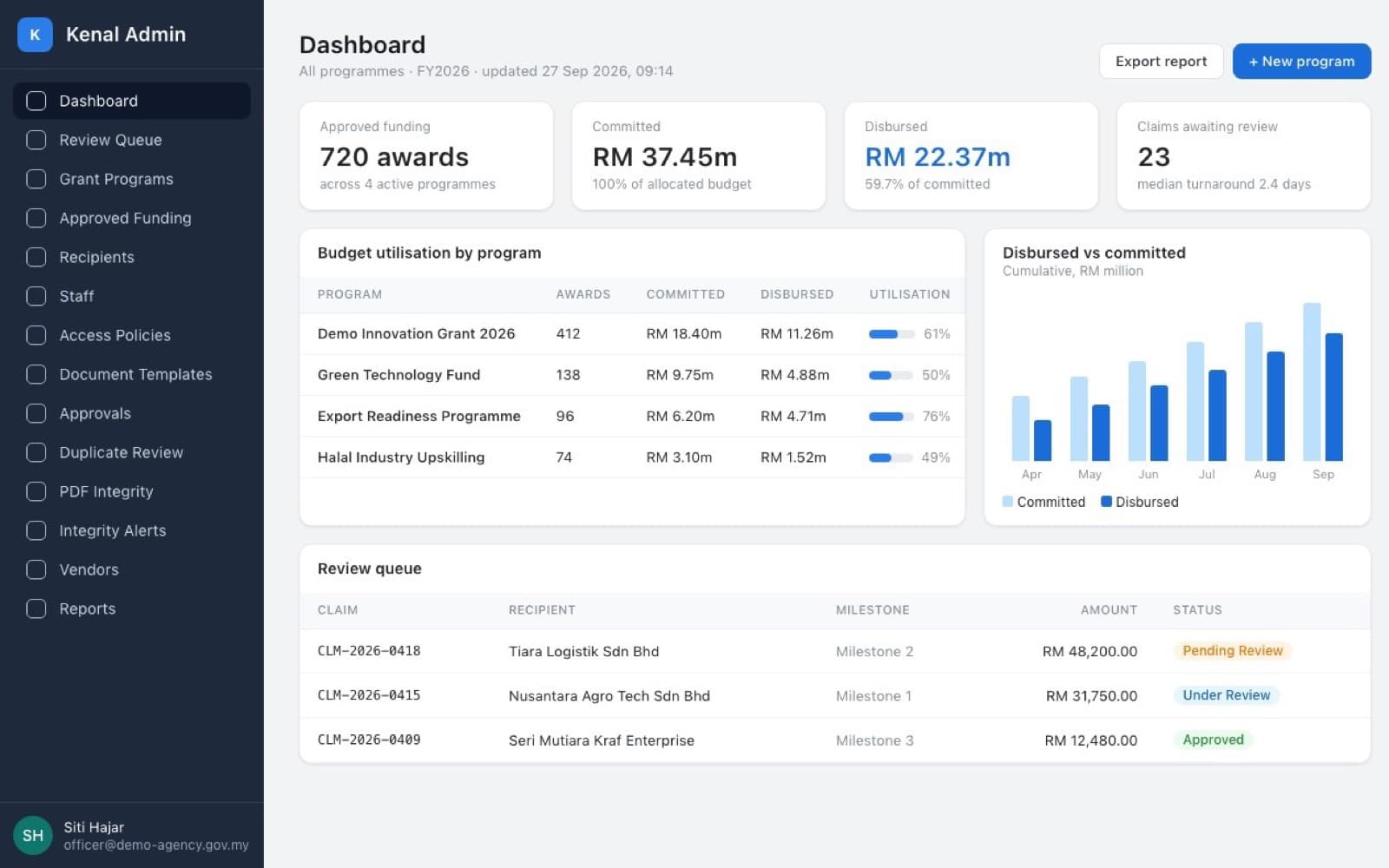Click the Grant Programs sidebar icon
Image resolution: width=1389 pixels, height=868 pixels.
tap(36, 179)
